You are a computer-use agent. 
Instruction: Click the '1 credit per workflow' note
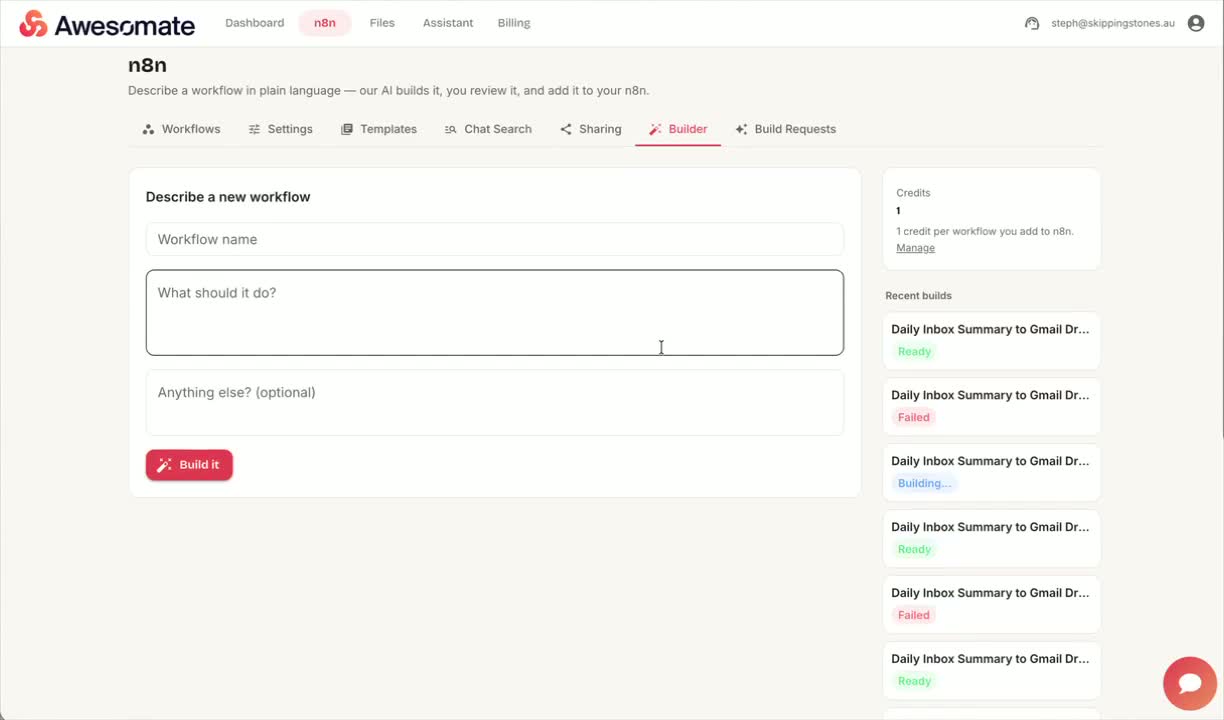[984, 231]
